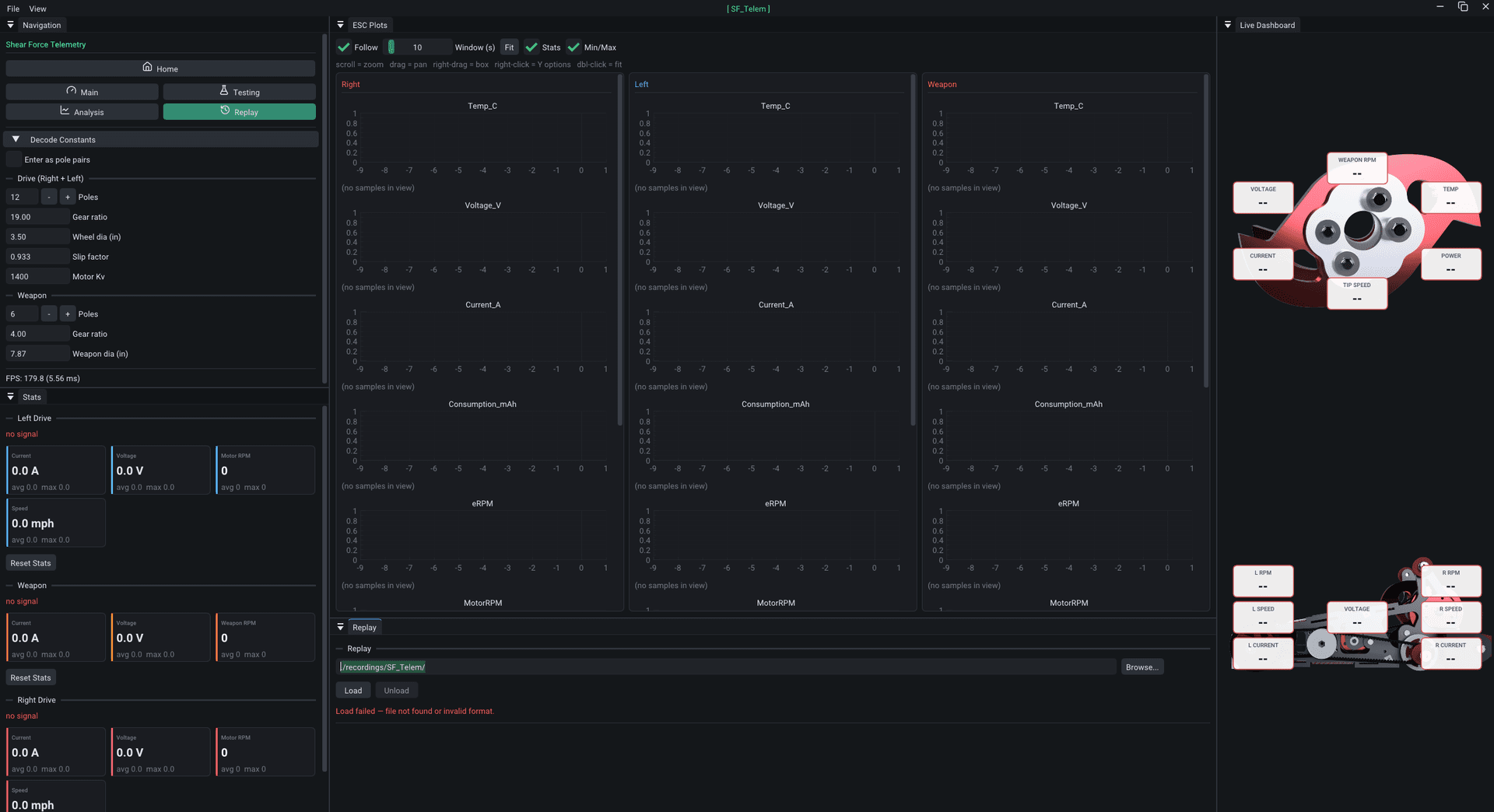1494x812 pixels.
Task: Decrease Drive poles with minus button
Action: coord(49,198)
